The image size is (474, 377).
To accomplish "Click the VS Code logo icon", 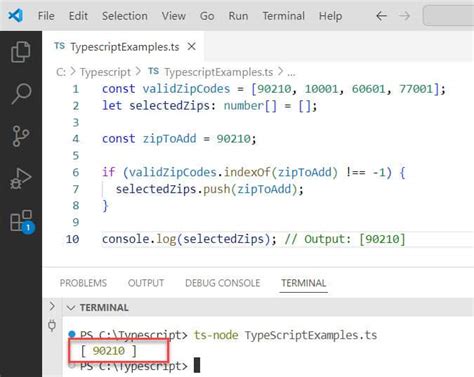I will [x=15, y=15].
